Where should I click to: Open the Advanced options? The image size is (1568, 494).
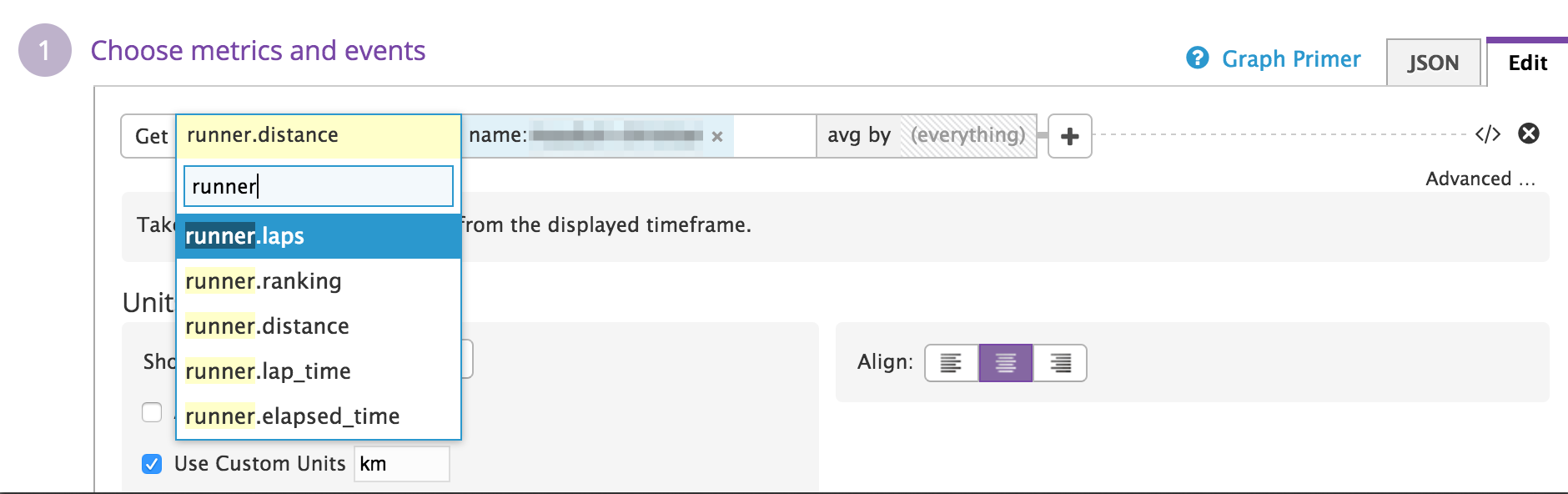coord(1478,179)
